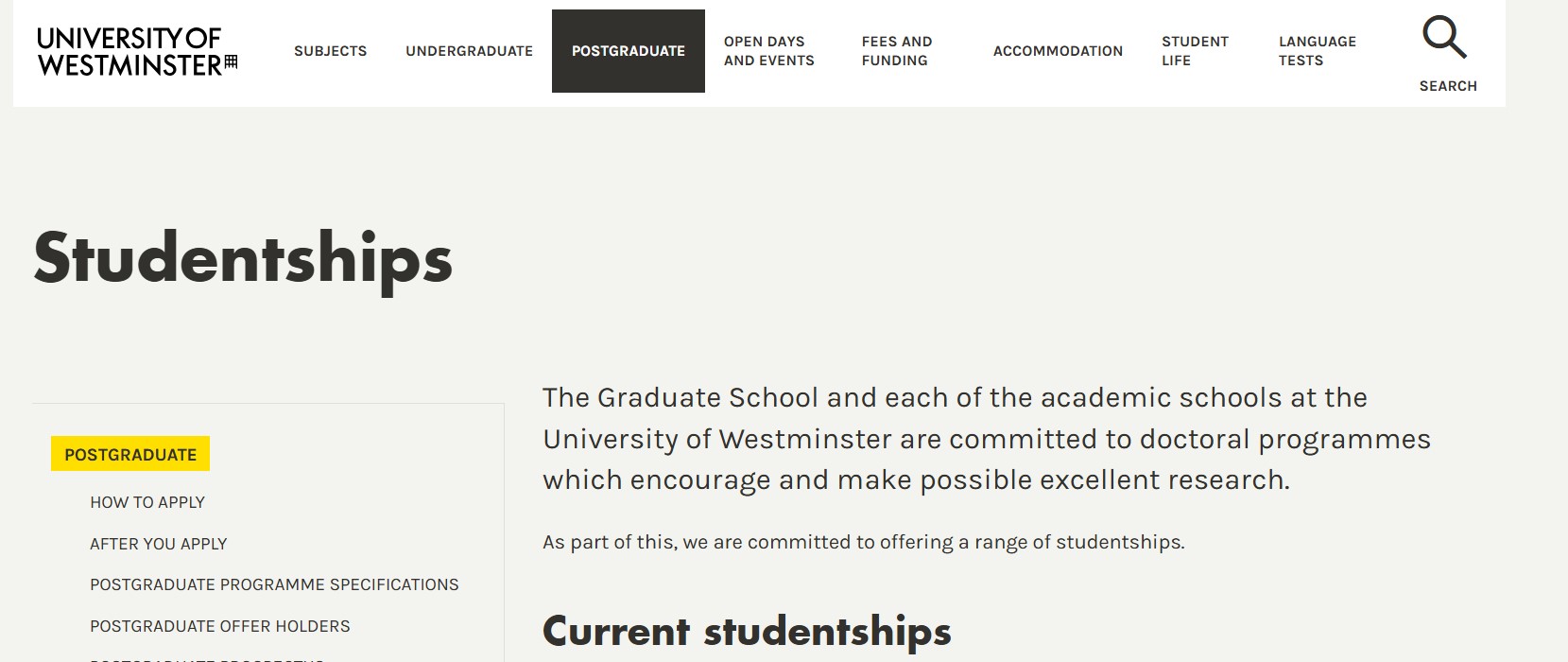Open the LANGUAGE TESTS navigation item
1568x662 pixels.
click(x=1316, y=51)
